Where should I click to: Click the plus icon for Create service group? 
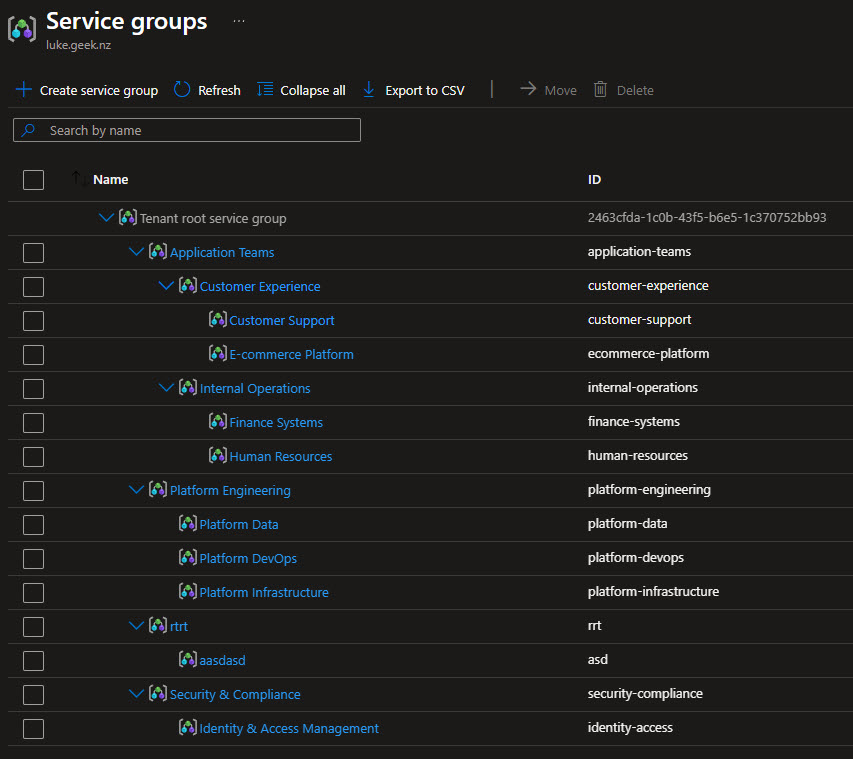point(24,89)
